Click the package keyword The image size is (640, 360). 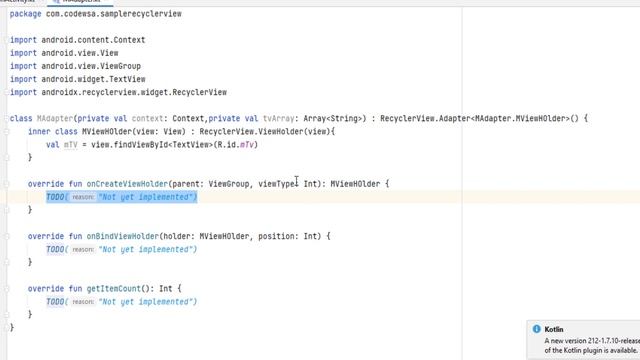pos(25,14)
